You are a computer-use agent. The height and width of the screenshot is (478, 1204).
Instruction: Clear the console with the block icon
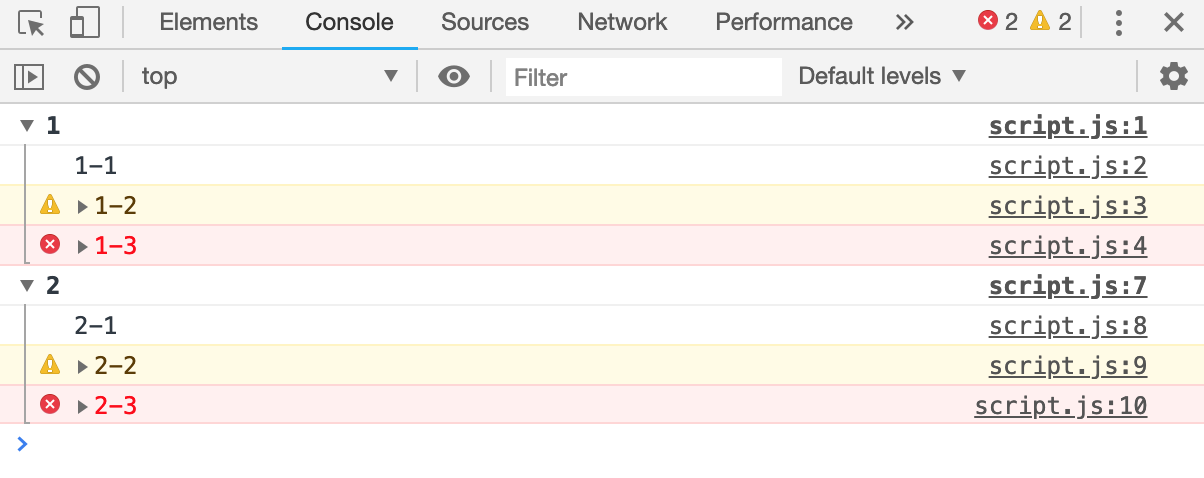coord(87,76)
